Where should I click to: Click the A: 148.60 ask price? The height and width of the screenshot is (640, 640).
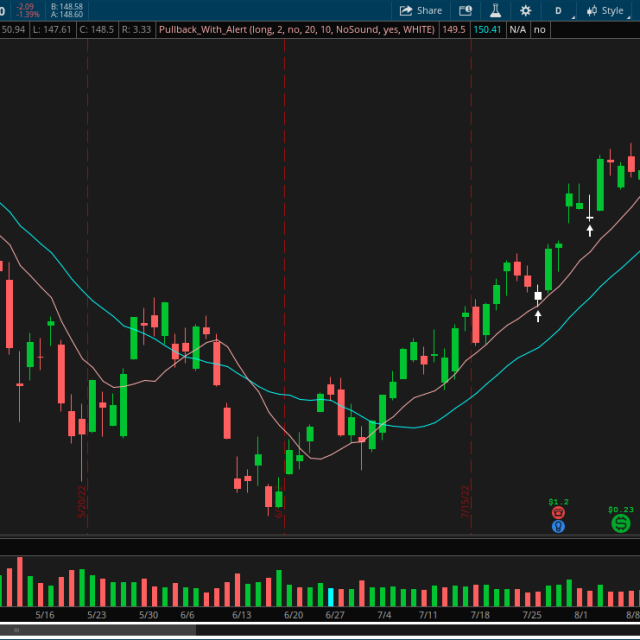pyautogui.click(x=67, y=14)
